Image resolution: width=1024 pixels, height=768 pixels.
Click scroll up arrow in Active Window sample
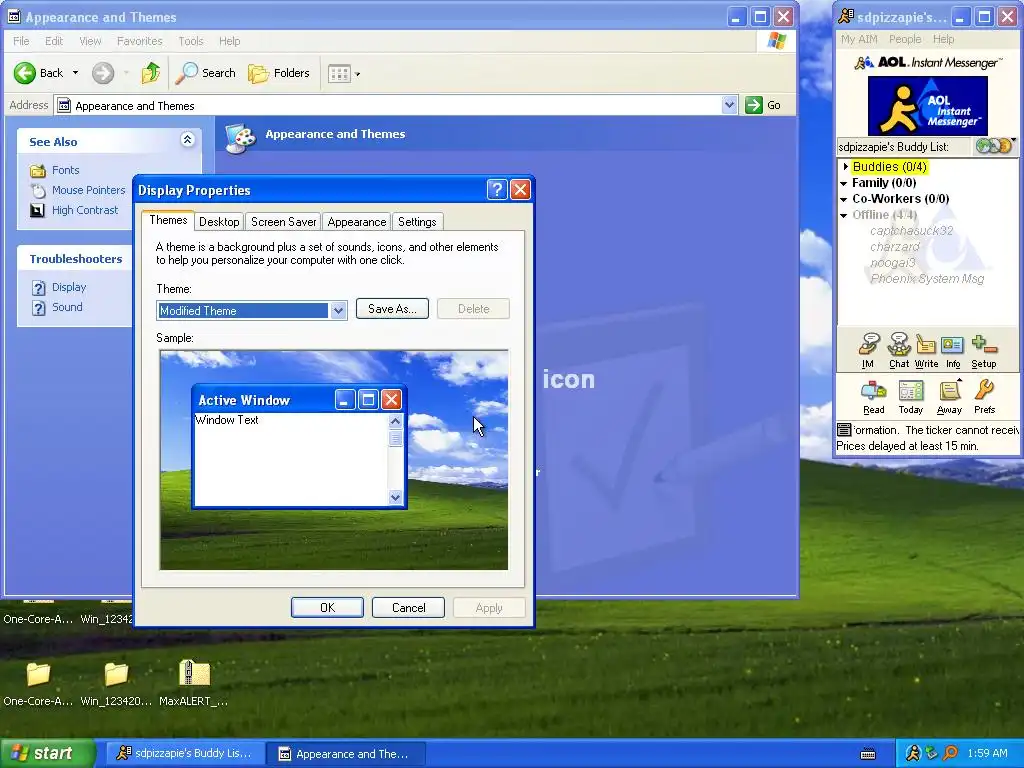coord(395,421)
